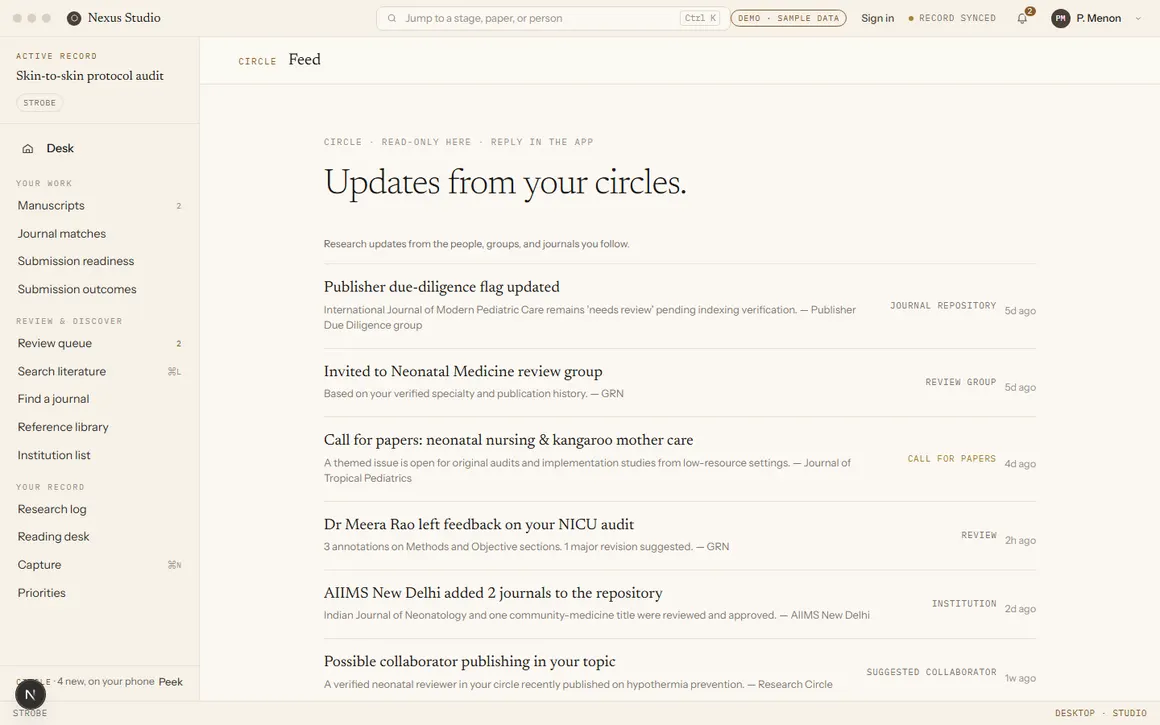Screen dimensions: 1160x725
Task: Click the Sign in link
Action: click(877, 18)
